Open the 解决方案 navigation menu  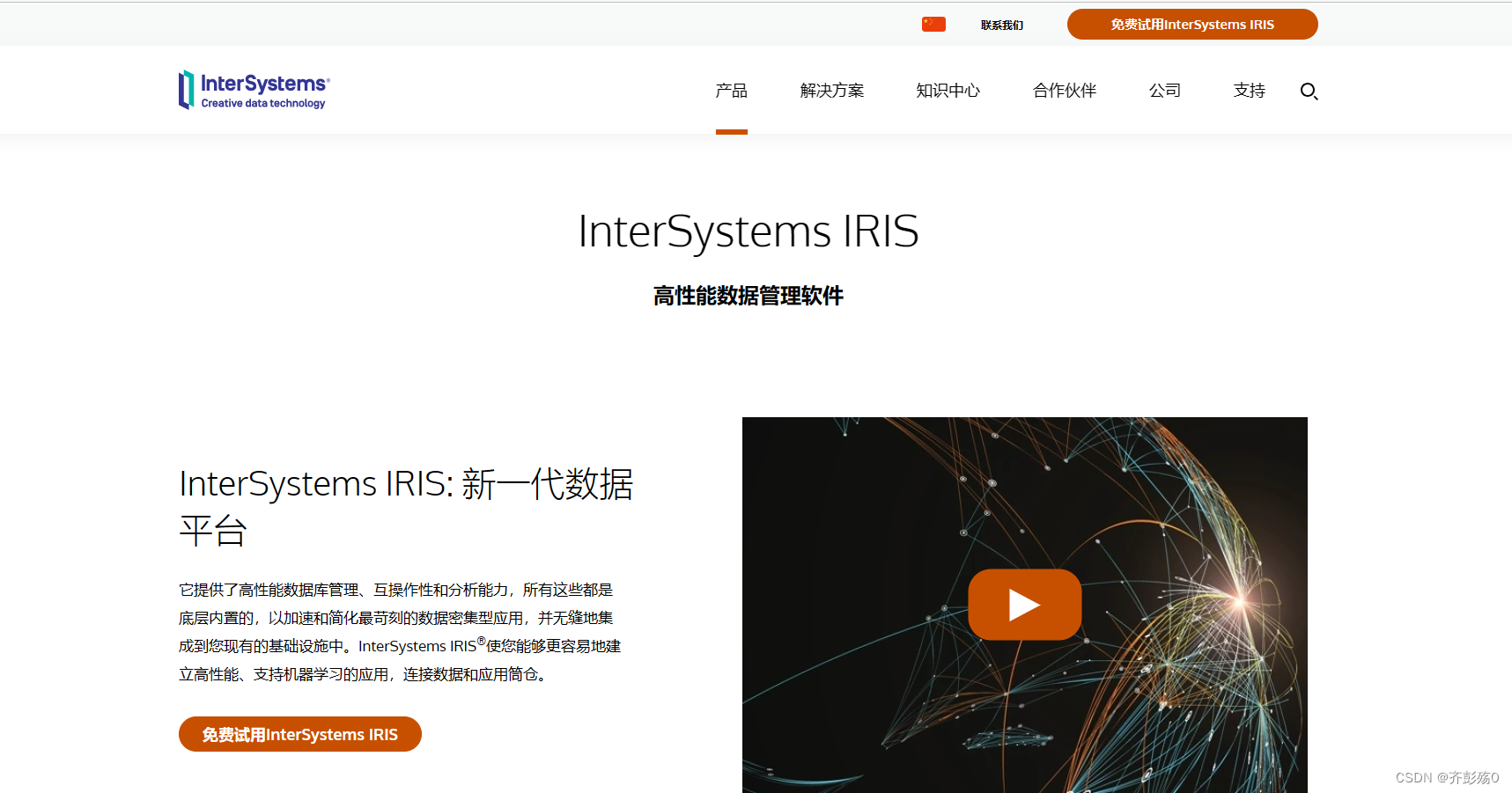tap(831, 90)
